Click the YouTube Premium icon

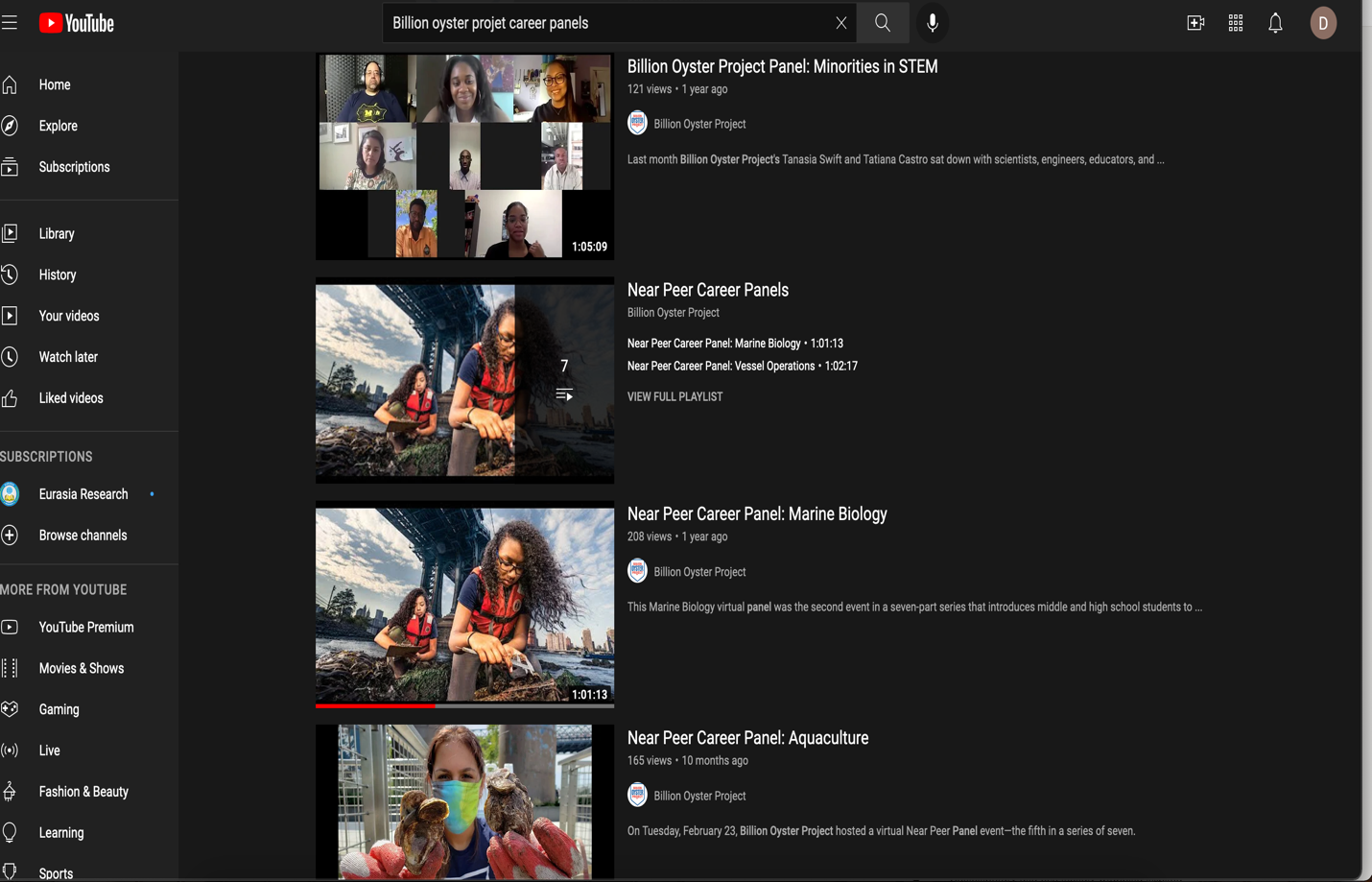point(10,628)
